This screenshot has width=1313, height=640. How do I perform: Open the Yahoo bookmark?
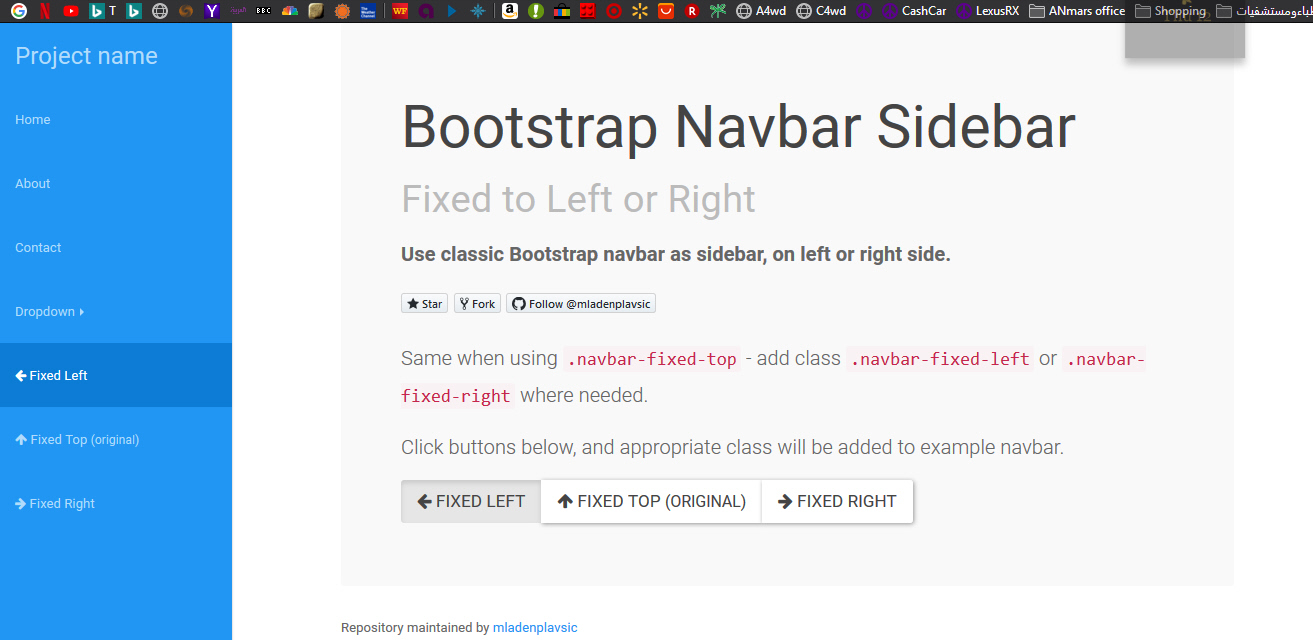pyautogui.click(x=211, y=11)
